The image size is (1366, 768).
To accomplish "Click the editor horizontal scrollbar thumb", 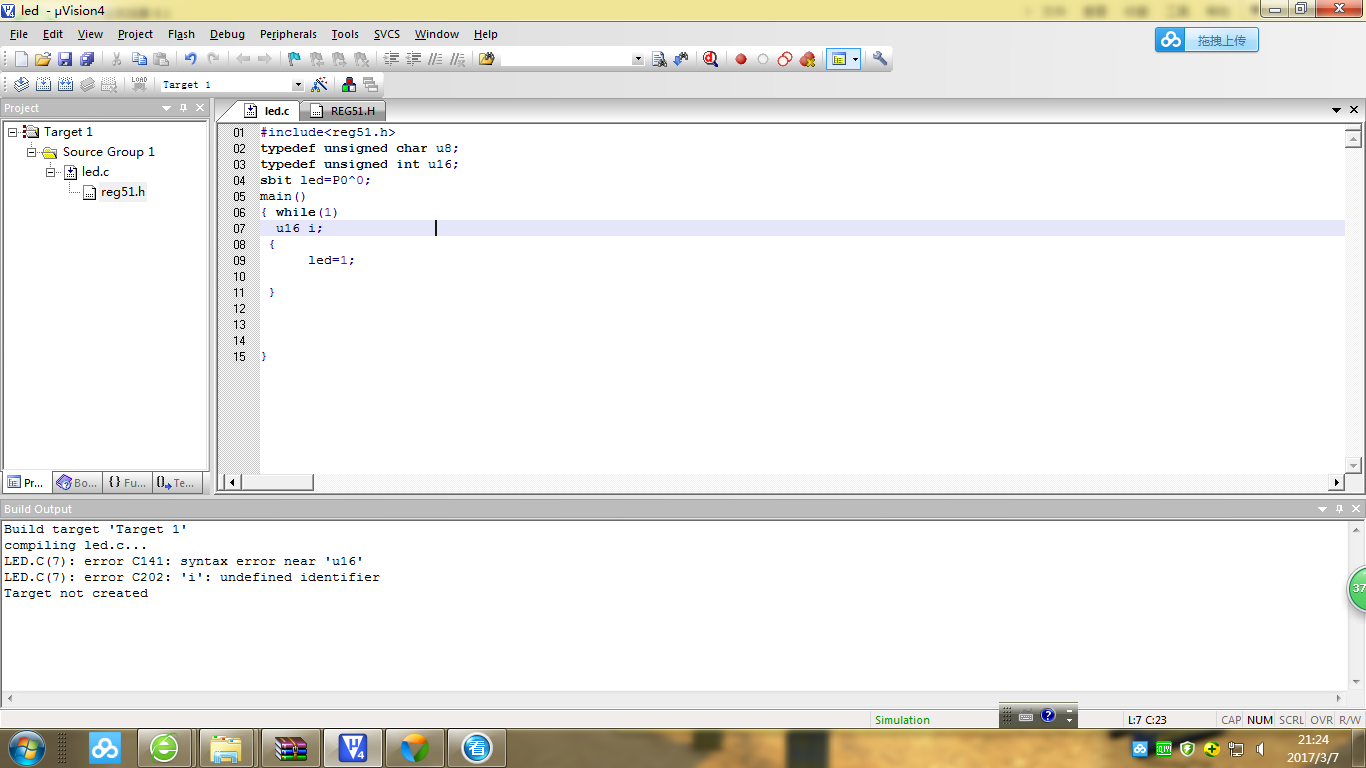I will (x=277, y=482).
